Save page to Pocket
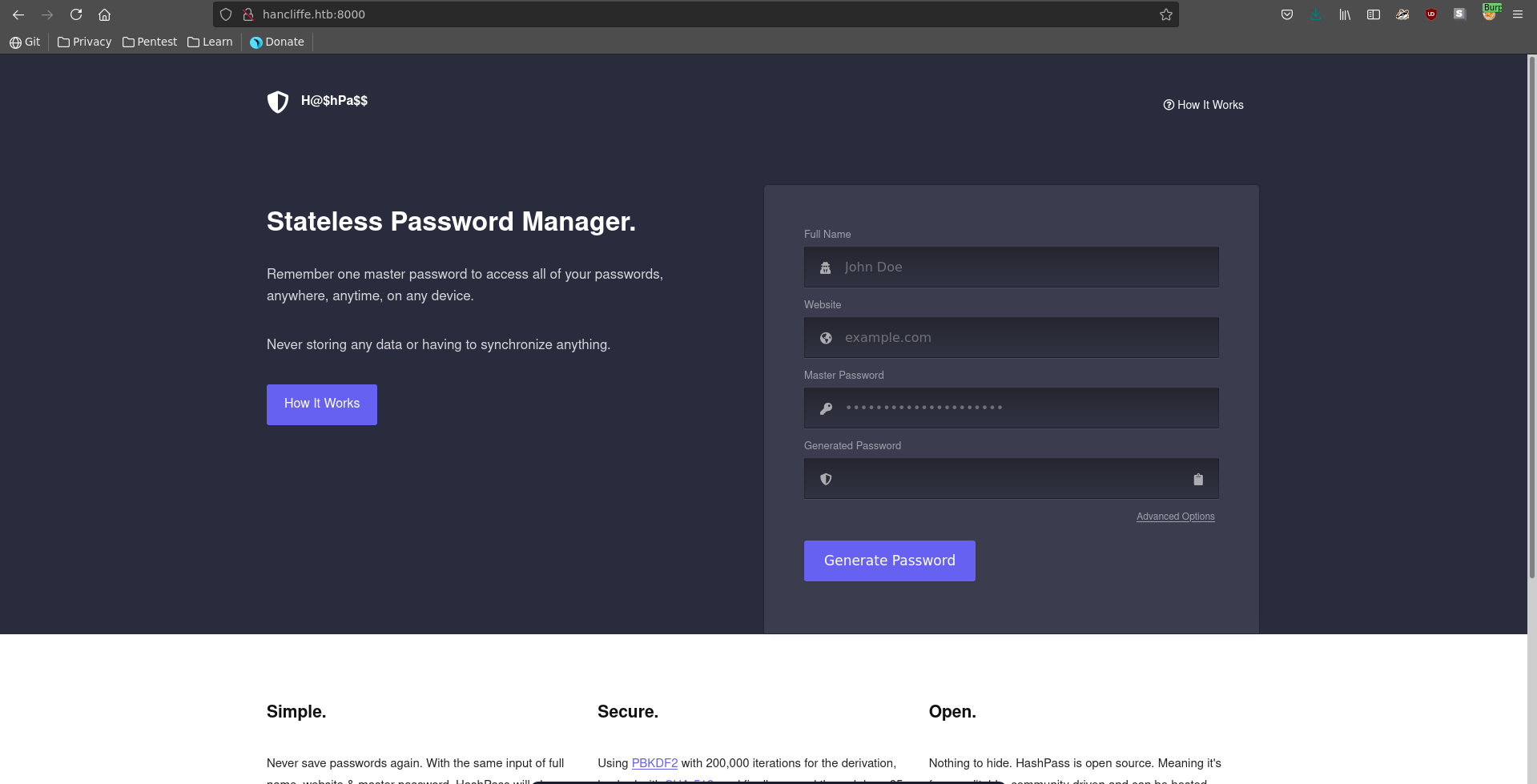The image size is (1537, 784). (x=1286, y=14)
